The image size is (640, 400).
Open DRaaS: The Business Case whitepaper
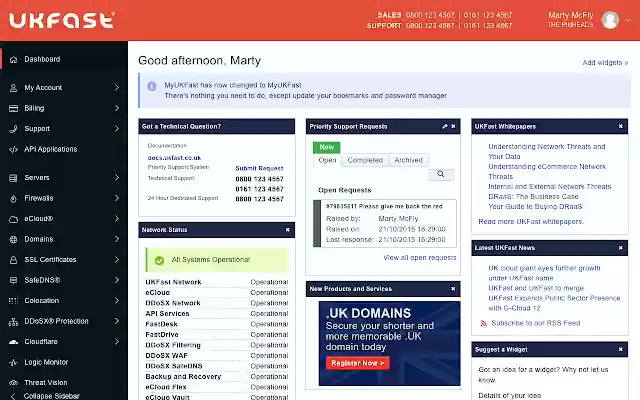533,197
